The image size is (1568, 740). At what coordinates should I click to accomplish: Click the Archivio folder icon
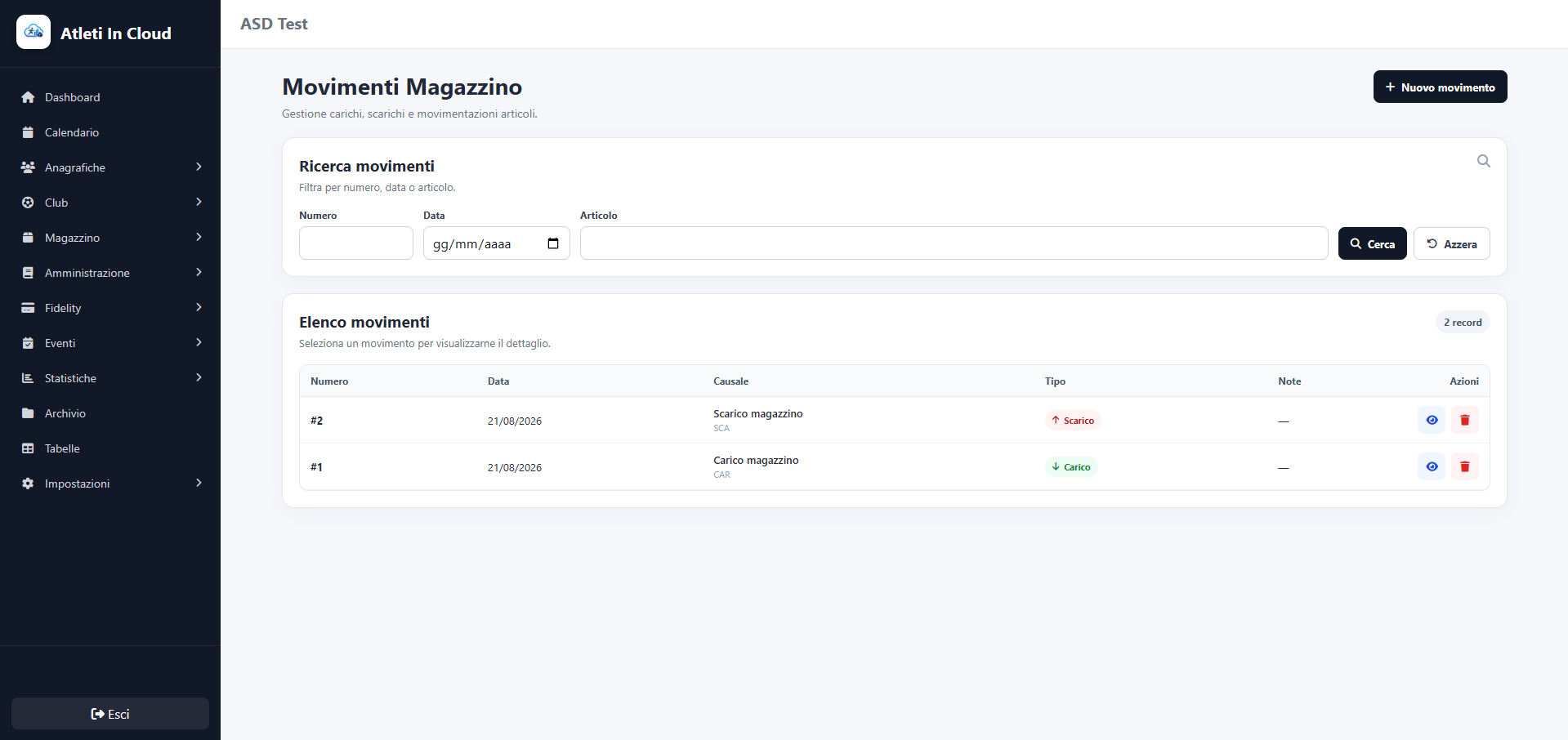click(28, 413)
